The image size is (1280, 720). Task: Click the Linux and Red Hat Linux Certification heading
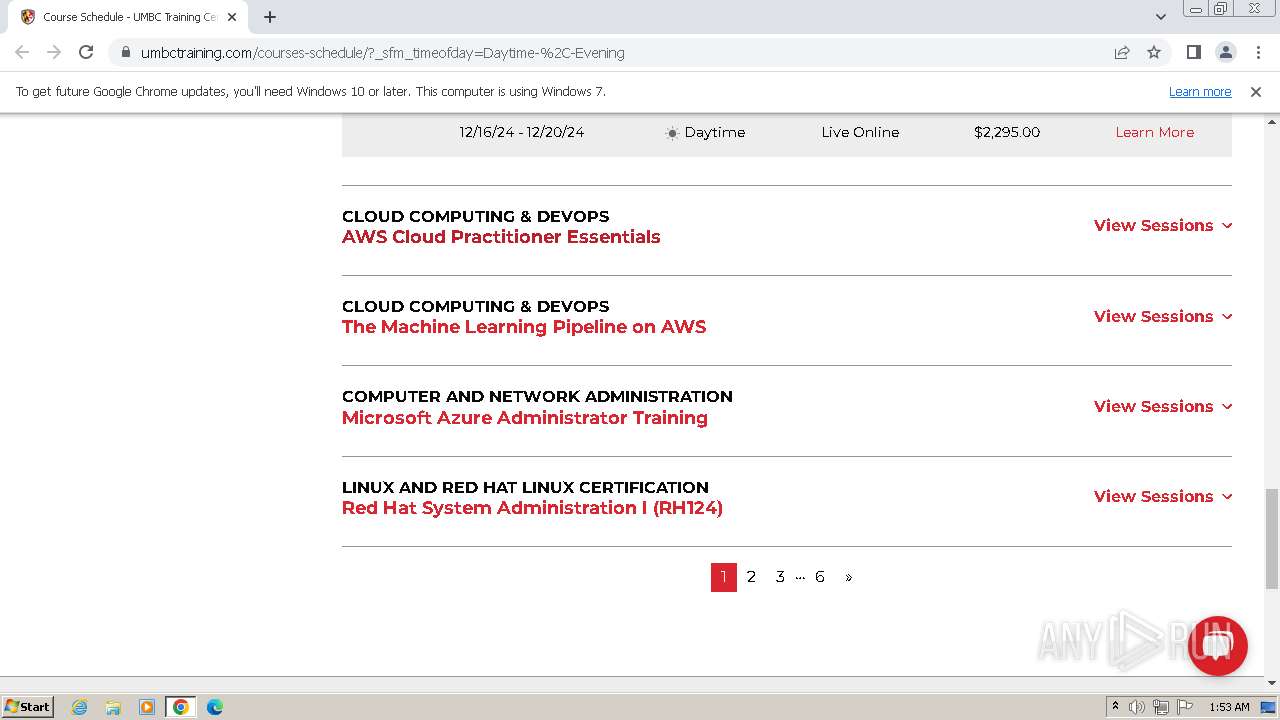[525, 487]
